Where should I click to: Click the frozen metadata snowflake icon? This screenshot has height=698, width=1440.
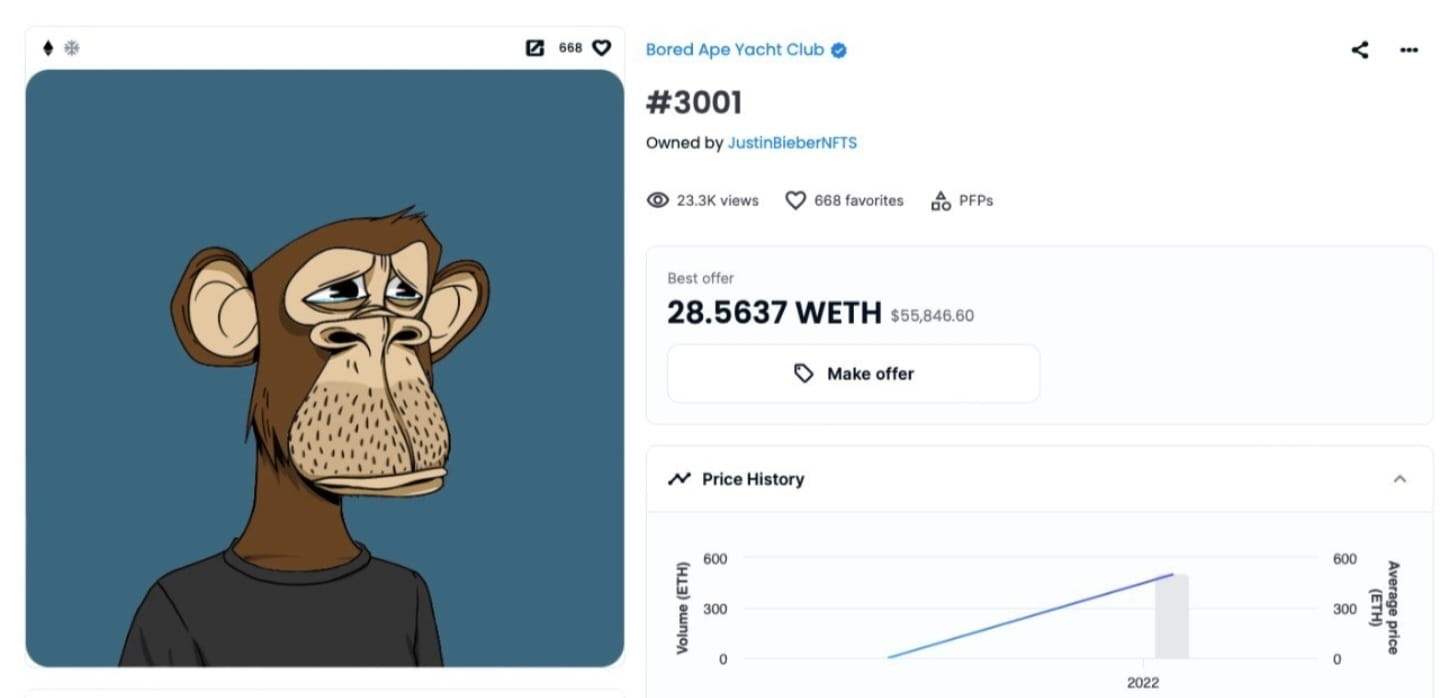coord(71,47)
